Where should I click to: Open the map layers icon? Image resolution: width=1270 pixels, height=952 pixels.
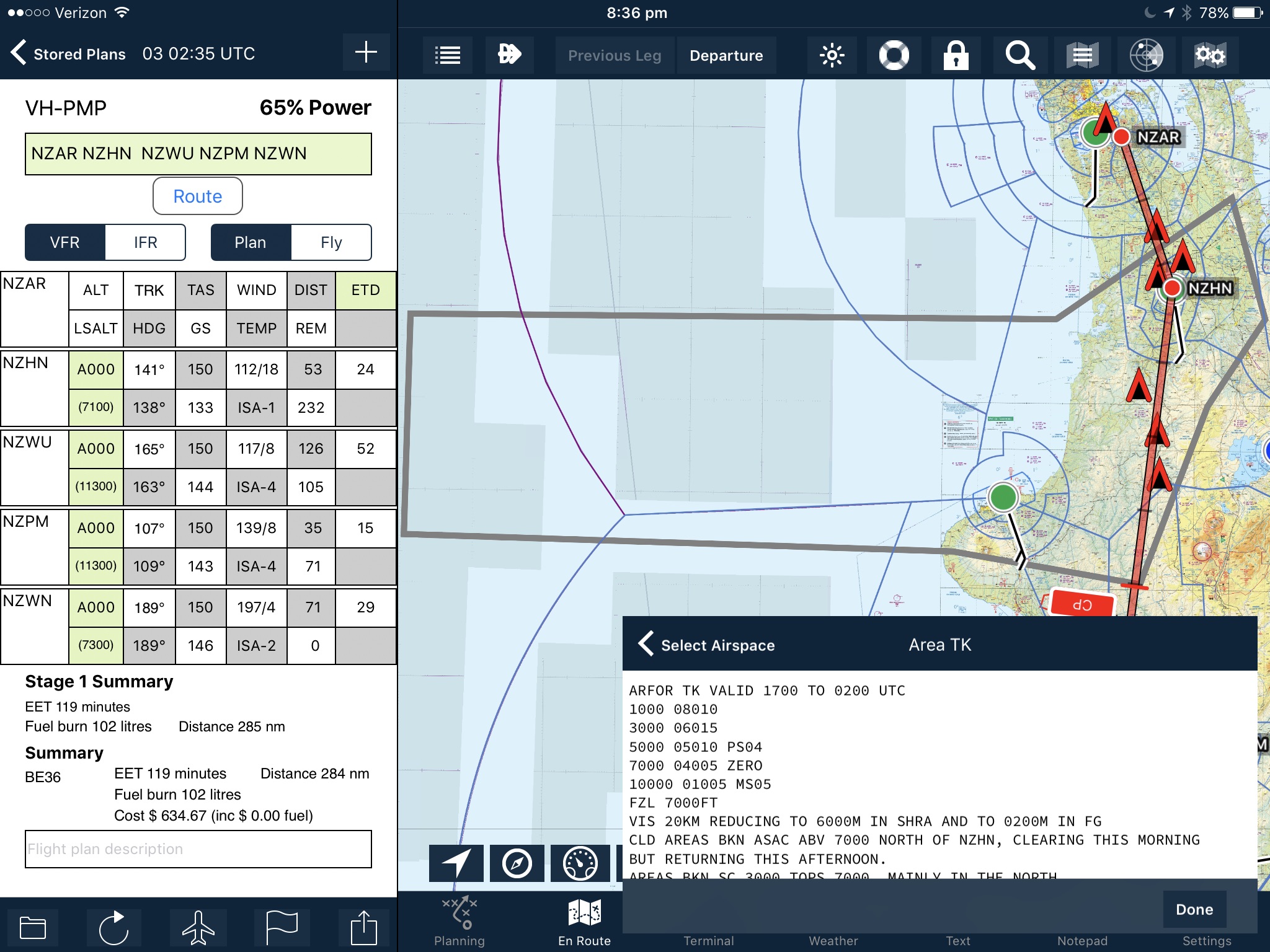[1082, 55]
